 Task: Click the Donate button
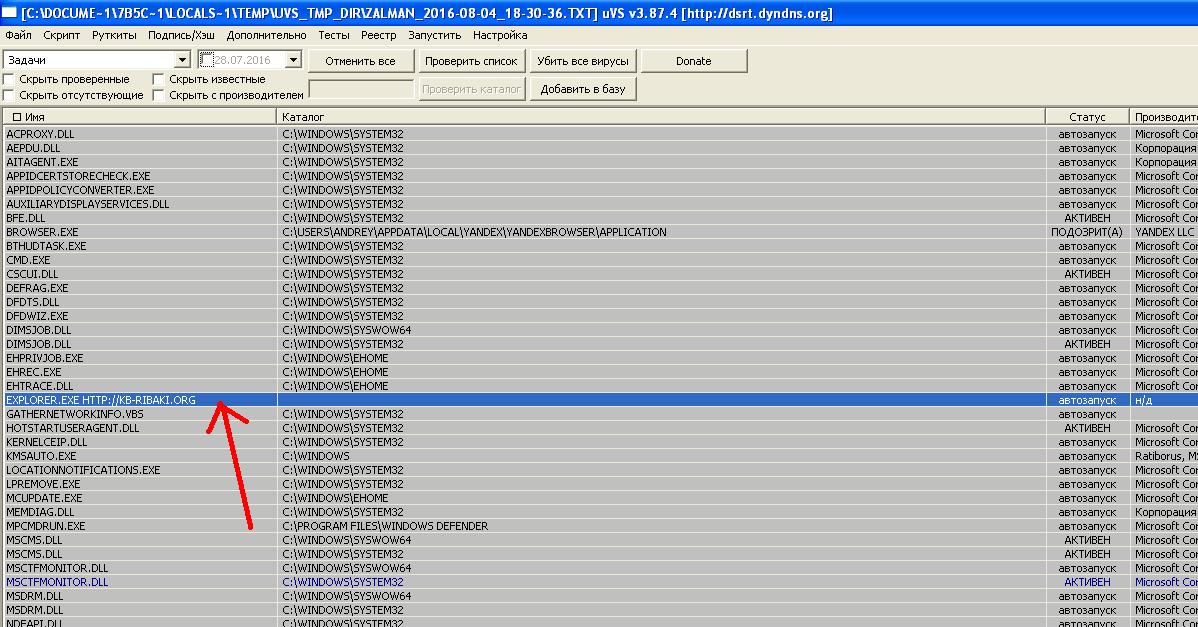pos(694,61)
